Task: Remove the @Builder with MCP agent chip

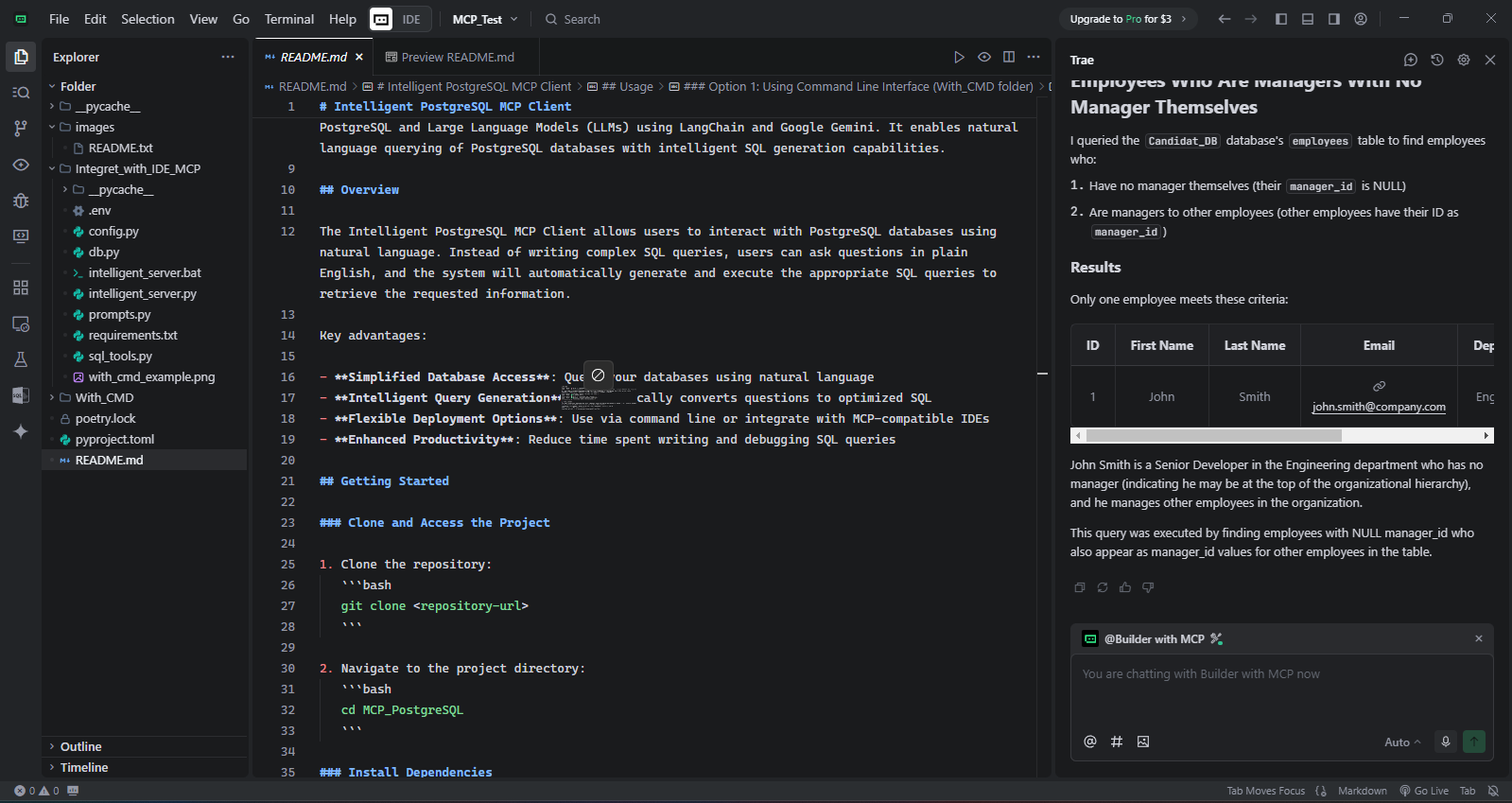Action: [x=1479, y=638]
